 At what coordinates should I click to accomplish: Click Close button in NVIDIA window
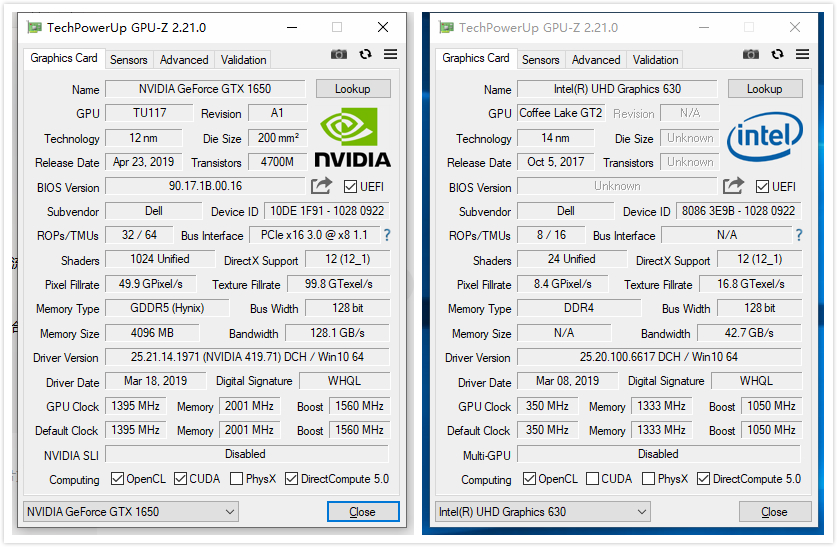pos(363,512)
